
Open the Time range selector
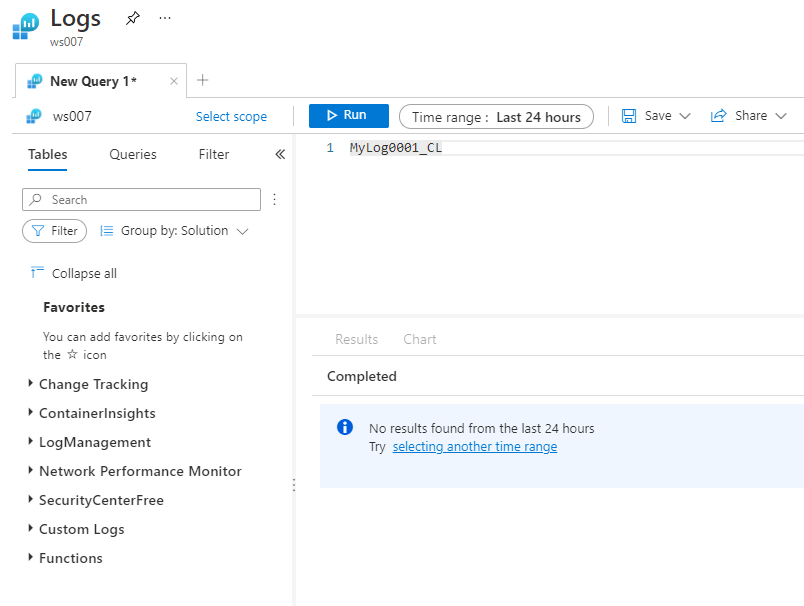pyautogui.click(x=496, y=117)
